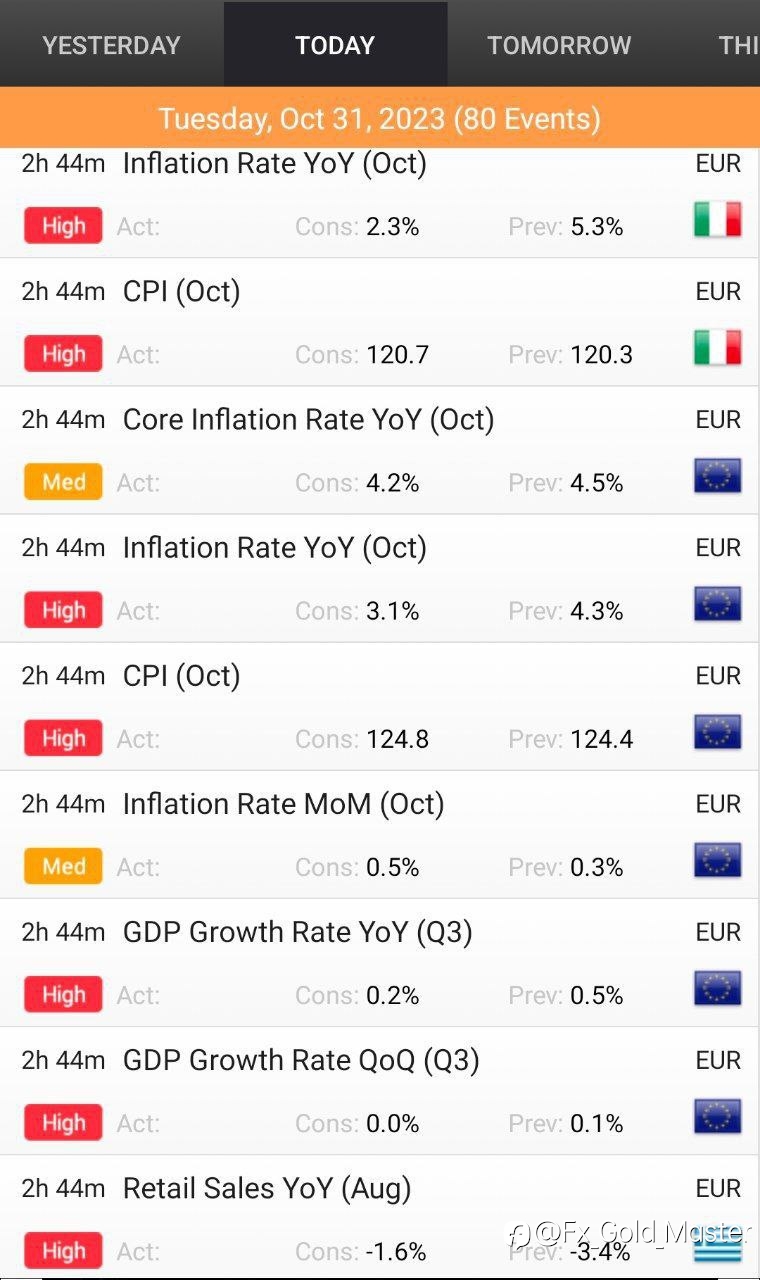Tap the Med badge for Core Inflation Rate YoY

click(63, 482)
